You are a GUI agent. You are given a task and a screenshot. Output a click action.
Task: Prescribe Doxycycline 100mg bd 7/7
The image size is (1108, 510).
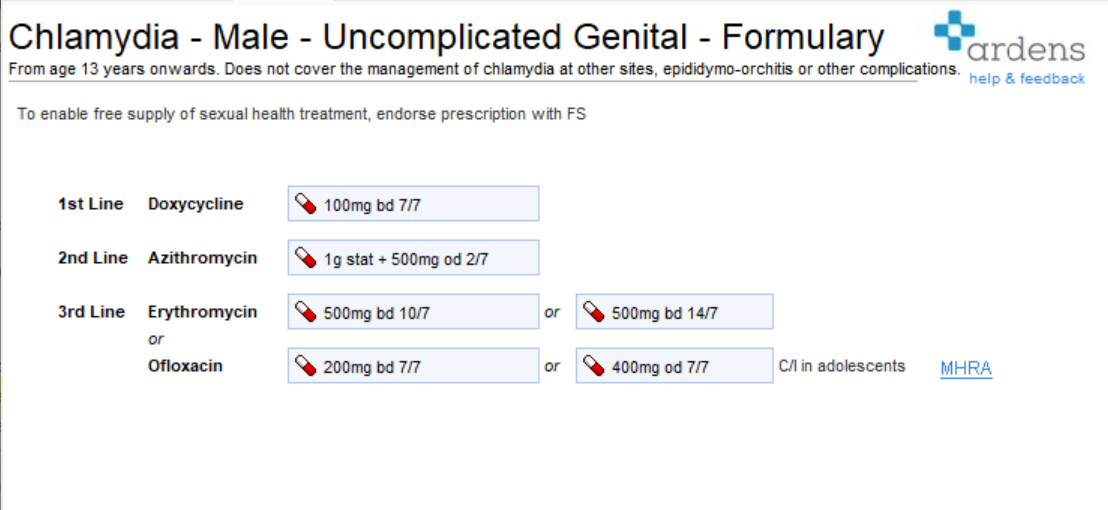413,204
